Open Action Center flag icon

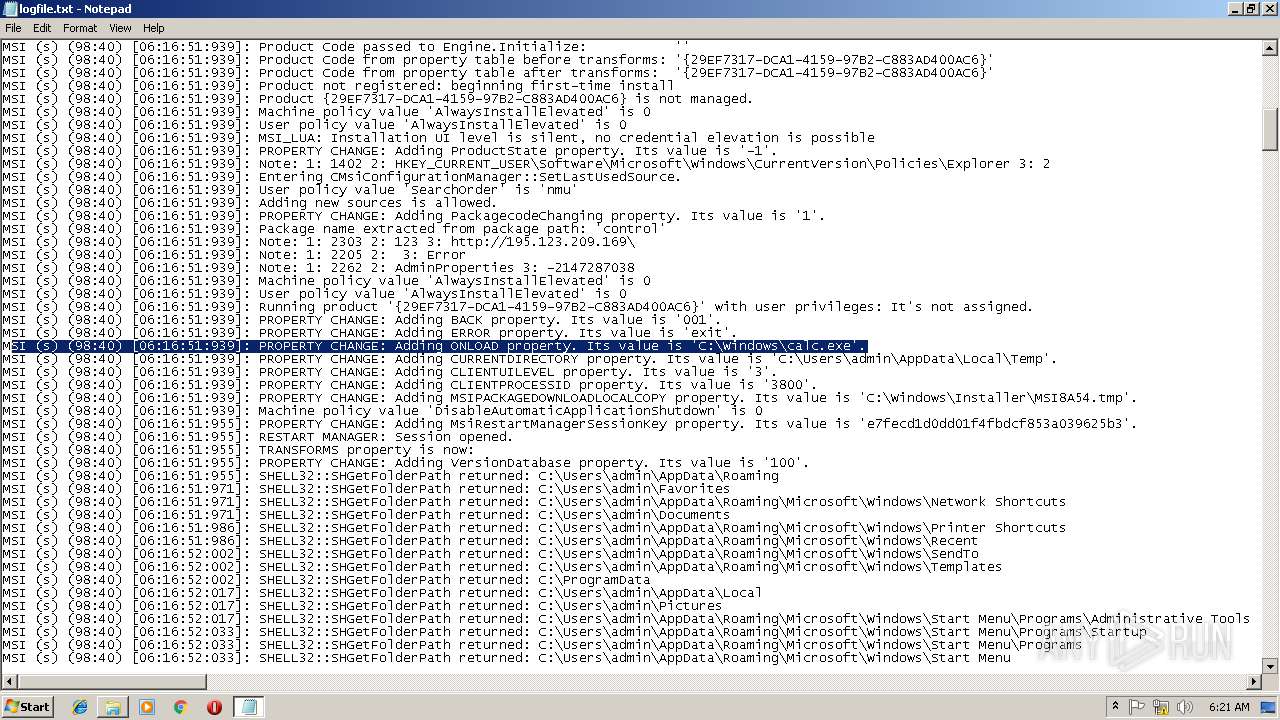click(x=1139, y=707)
